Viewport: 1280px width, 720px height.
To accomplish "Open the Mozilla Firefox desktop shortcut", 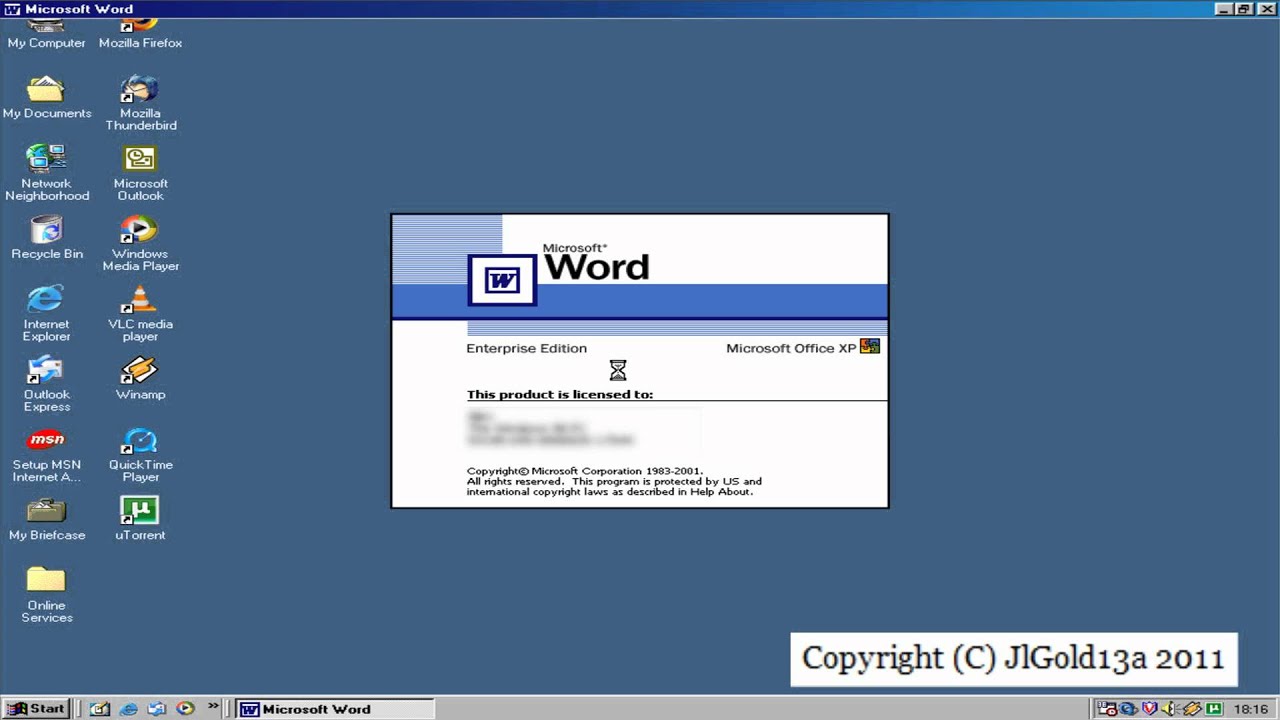I will point(140,33).
